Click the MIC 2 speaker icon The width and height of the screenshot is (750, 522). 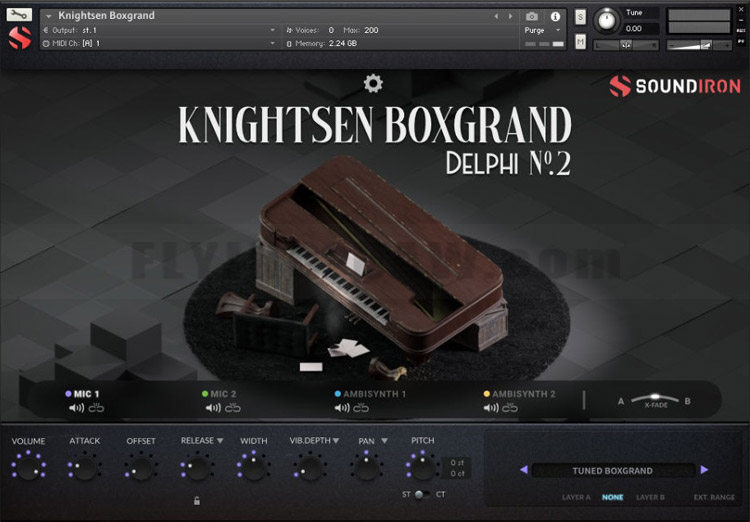[x=213, y=408]
